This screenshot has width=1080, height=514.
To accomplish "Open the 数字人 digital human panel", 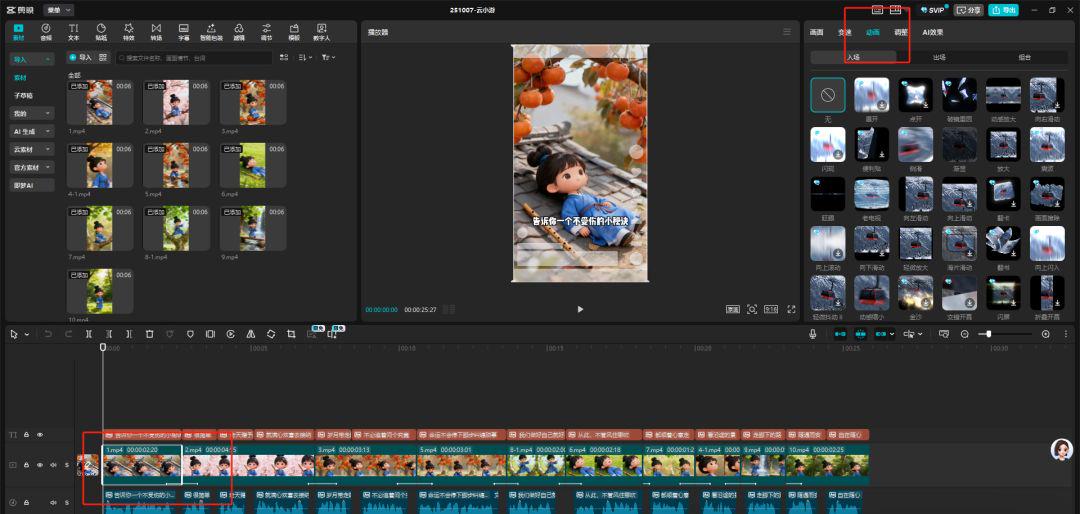I will coord(322,32).
